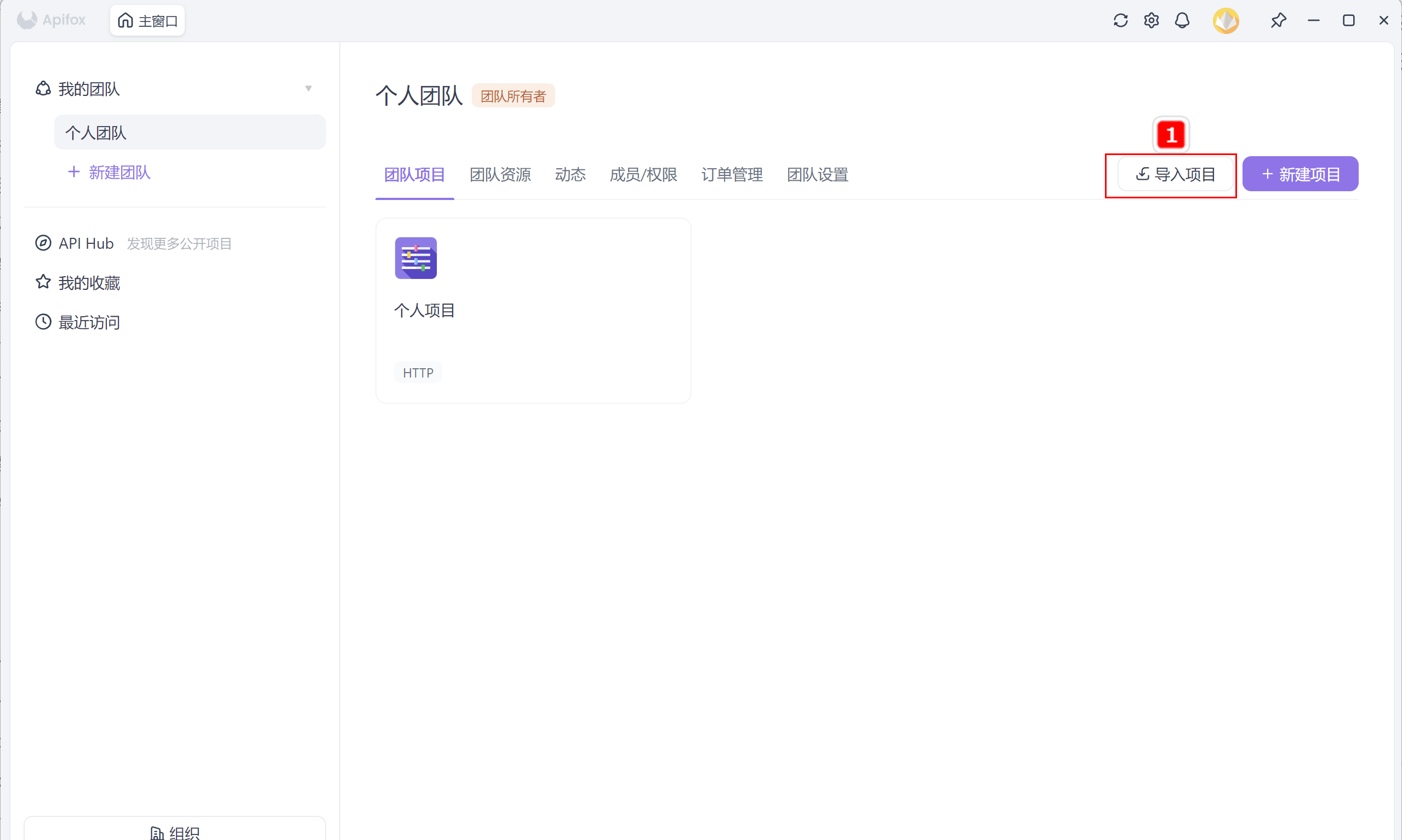Image resolution: width=1402 pixels, height=840 pixels.
Task: Click the user avatar icon
Action: [x=1226, y=21]
